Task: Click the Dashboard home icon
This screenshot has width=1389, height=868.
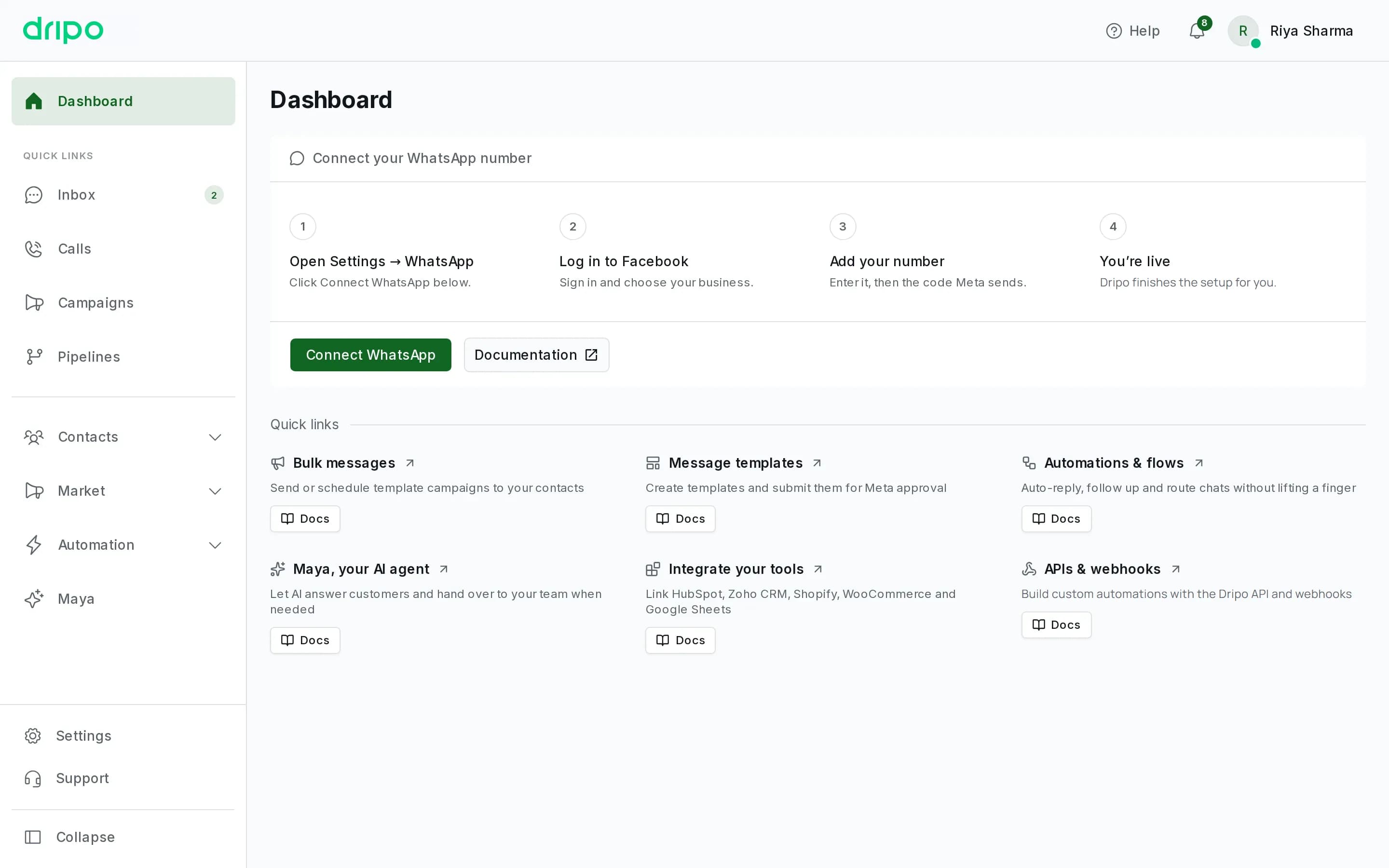Action: pos(34,101)
